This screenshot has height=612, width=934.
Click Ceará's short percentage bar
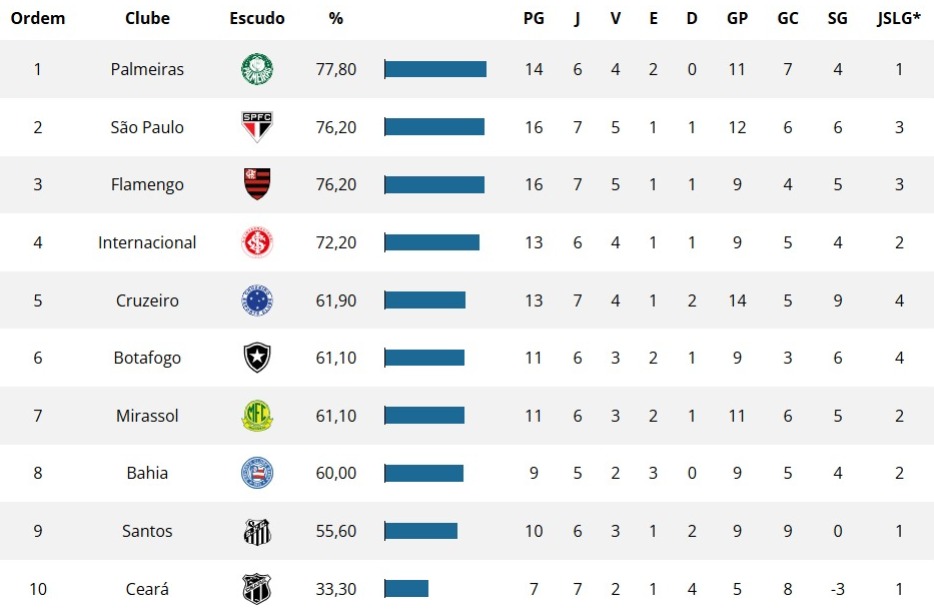(406, 589)
